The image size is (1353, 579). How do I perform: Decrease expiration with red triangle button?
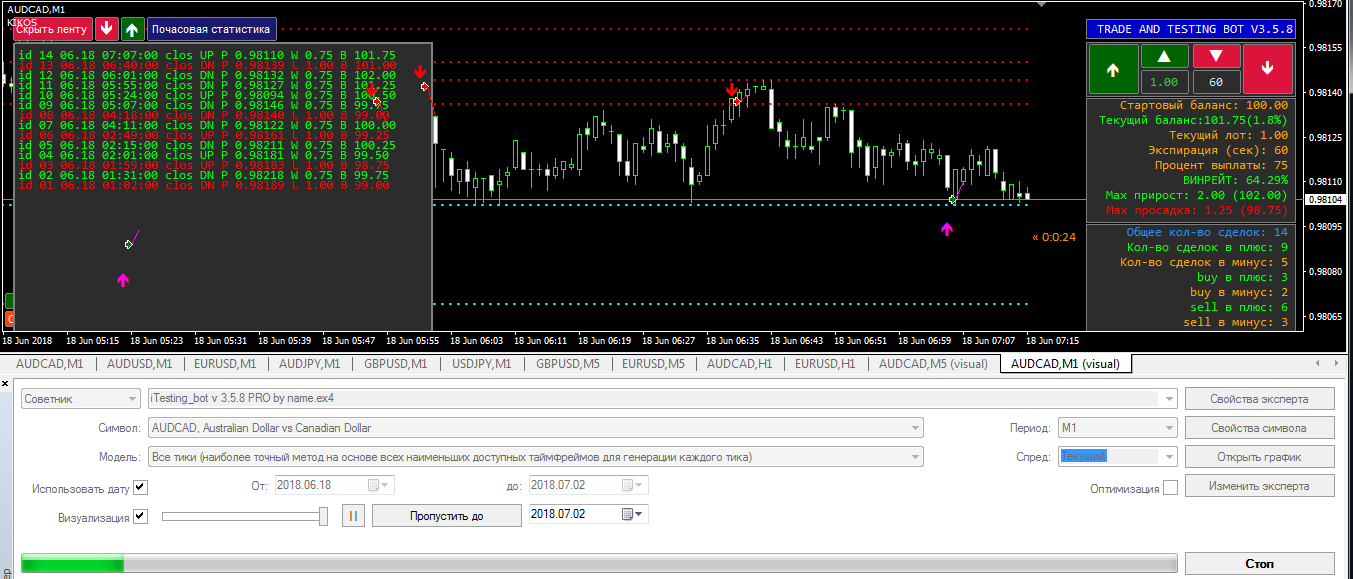[x=1216, y=56]
